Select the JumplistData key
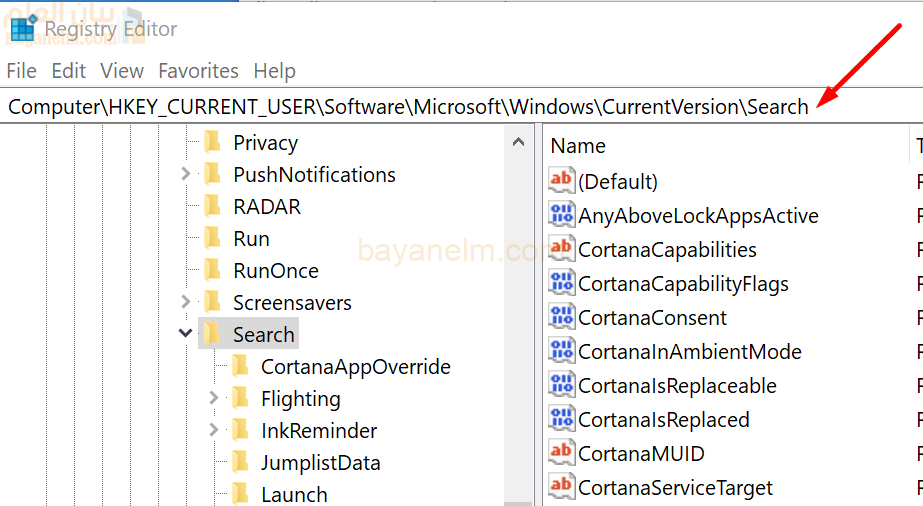This screenshot has height=506, width=923. coord(320,462)
